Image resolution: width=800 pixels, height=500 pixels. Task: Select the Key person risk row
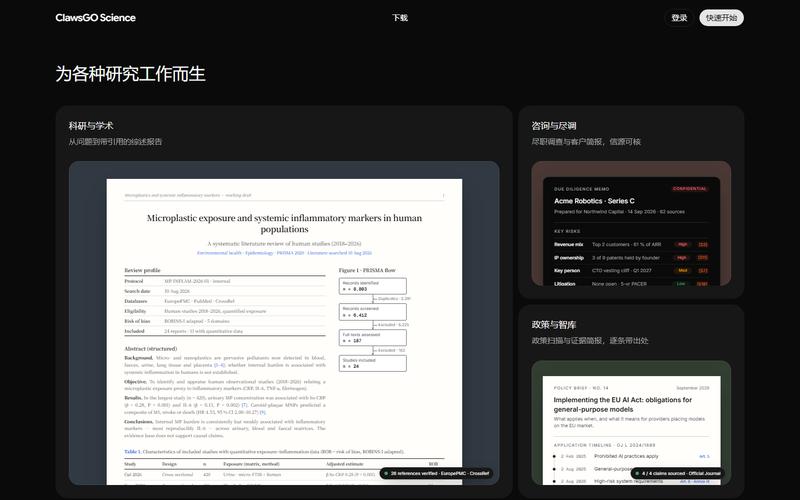(x=631, y=270)
